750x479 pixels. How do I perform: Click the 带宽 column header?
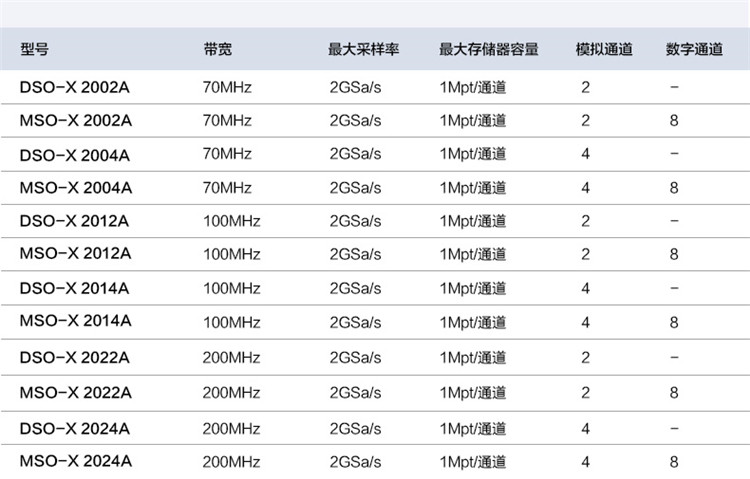218,49
